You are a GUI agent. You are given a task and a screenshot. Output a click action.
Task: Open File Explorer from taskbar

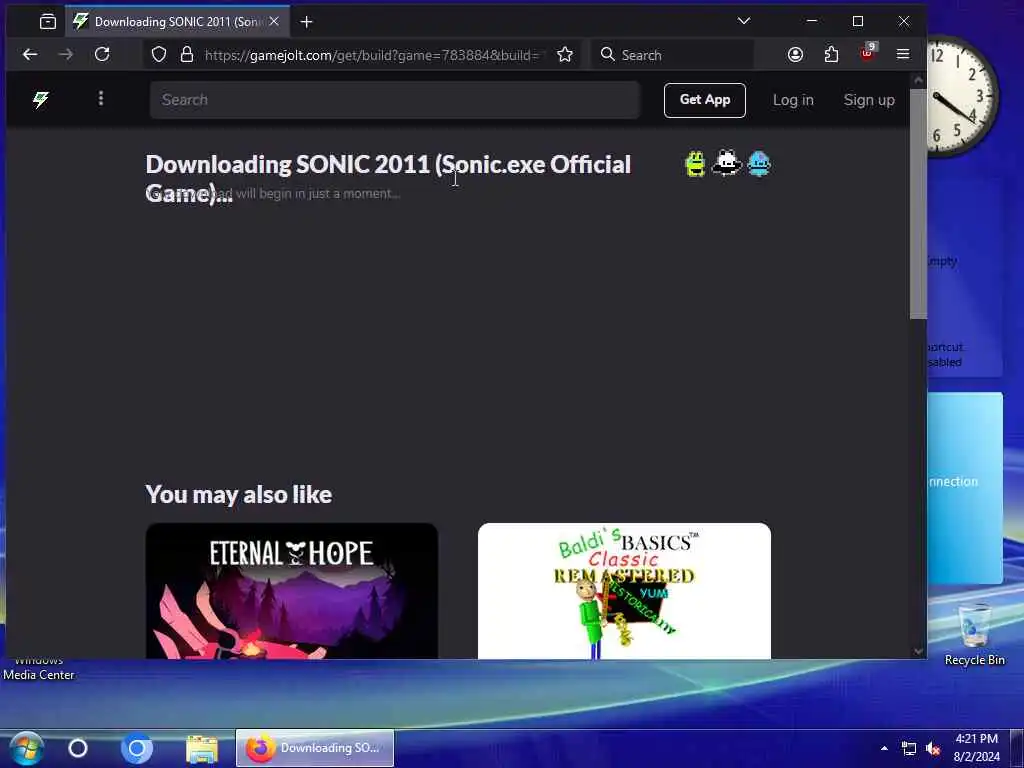(202, 749)
